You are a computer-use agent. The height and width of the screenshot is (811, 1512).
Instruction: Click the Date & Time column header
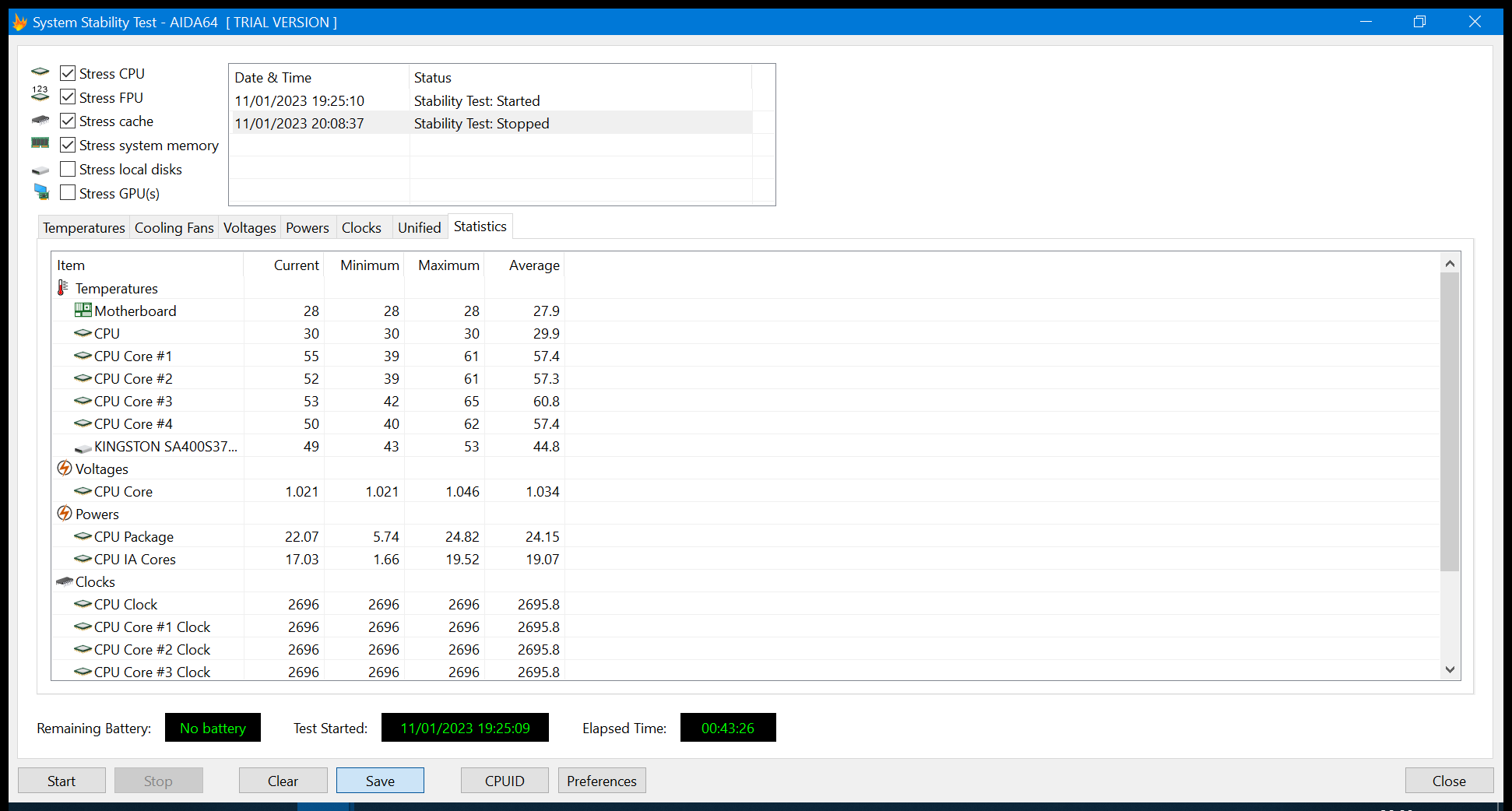pyautogui.click(x=319, y=78)
